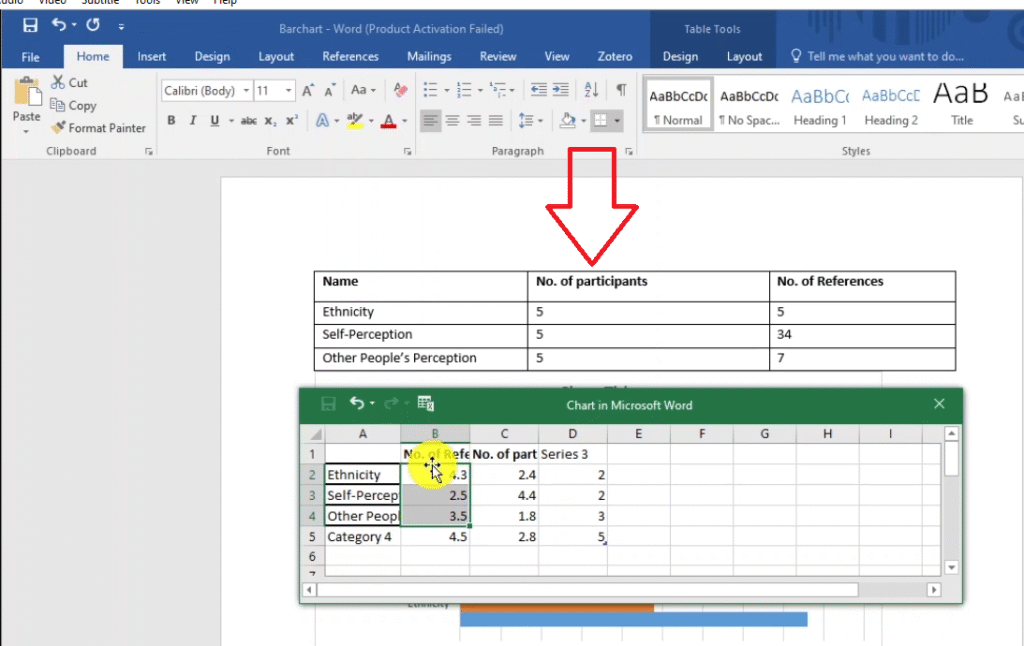Open the font size dropdown

click(289, 91)
